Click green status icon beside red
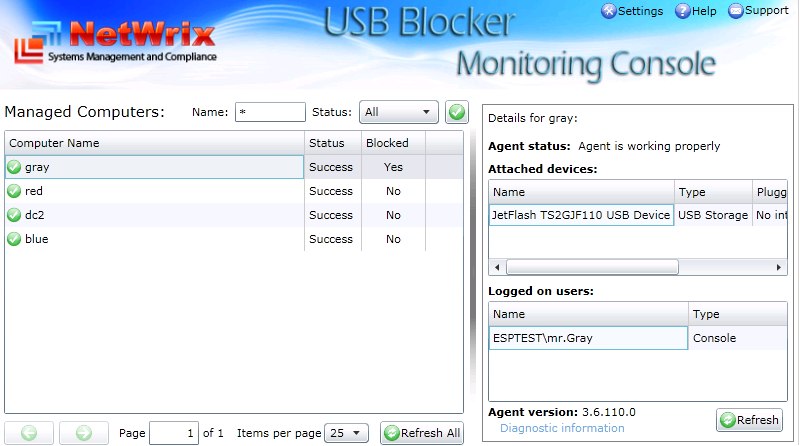Viewport: 800px width, 446px height. point(14,191)
